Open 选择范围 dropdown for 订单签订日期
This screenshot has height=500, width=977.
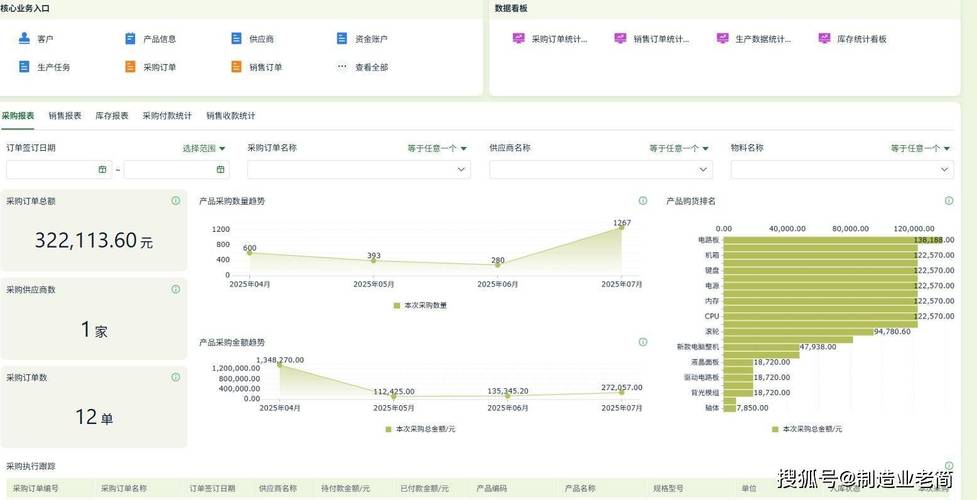coord(204,148)
